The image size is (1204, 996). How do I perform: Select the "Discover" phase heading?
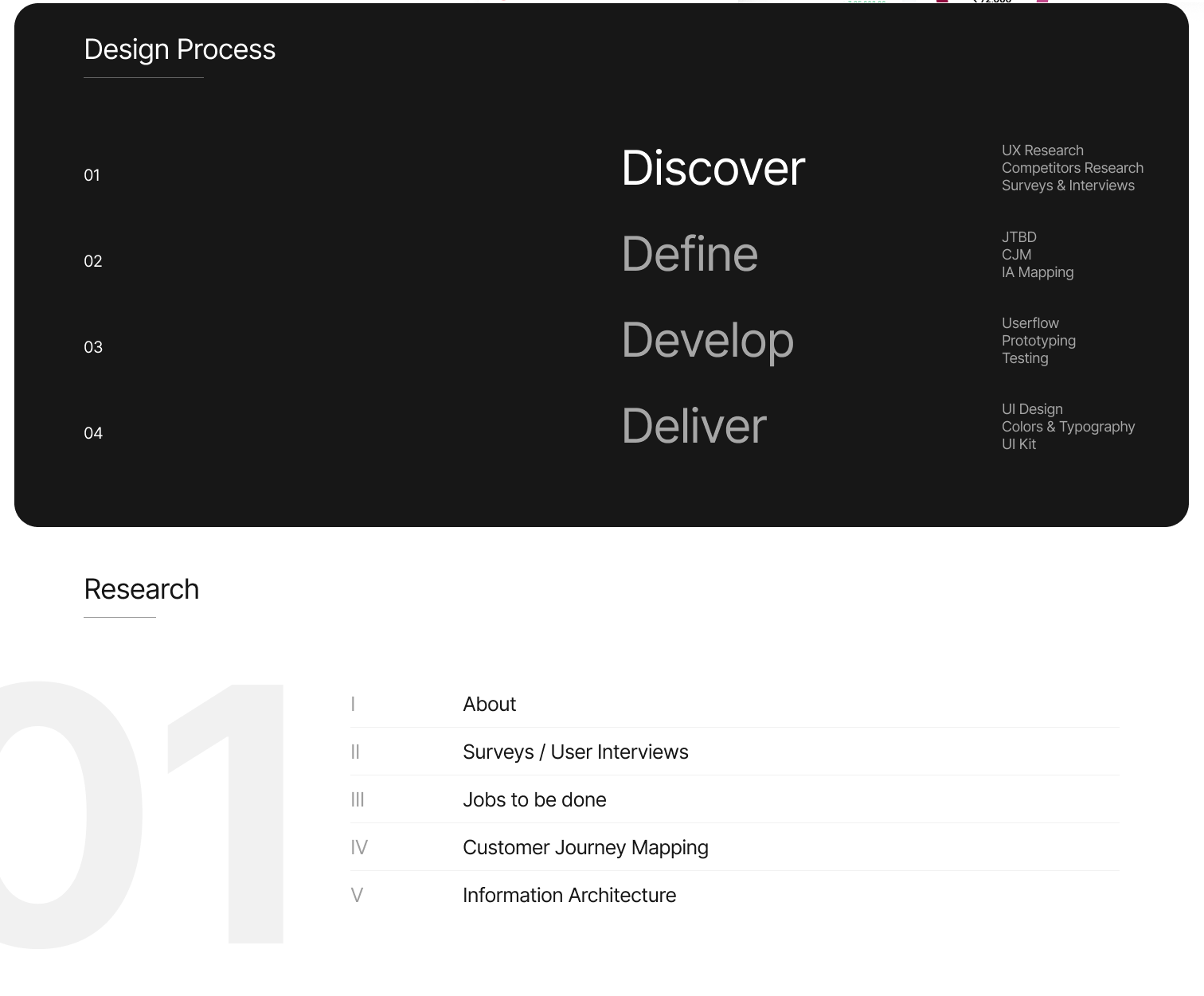(x=713, y=168)
